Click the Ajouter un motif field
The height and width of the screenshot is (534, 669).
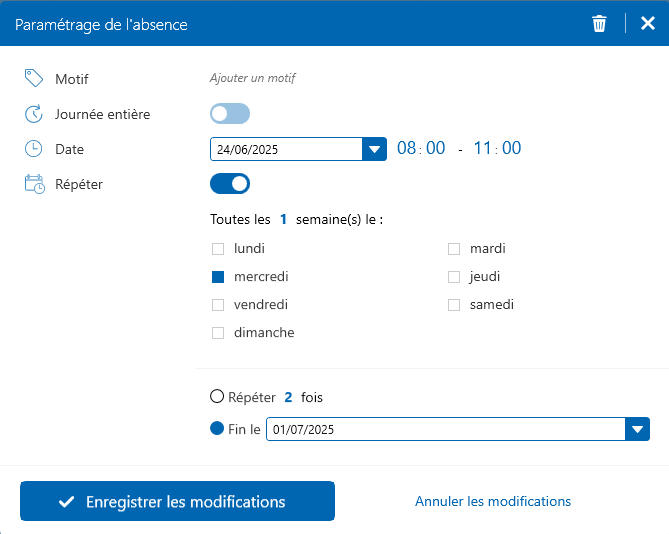tap(253, 78)
